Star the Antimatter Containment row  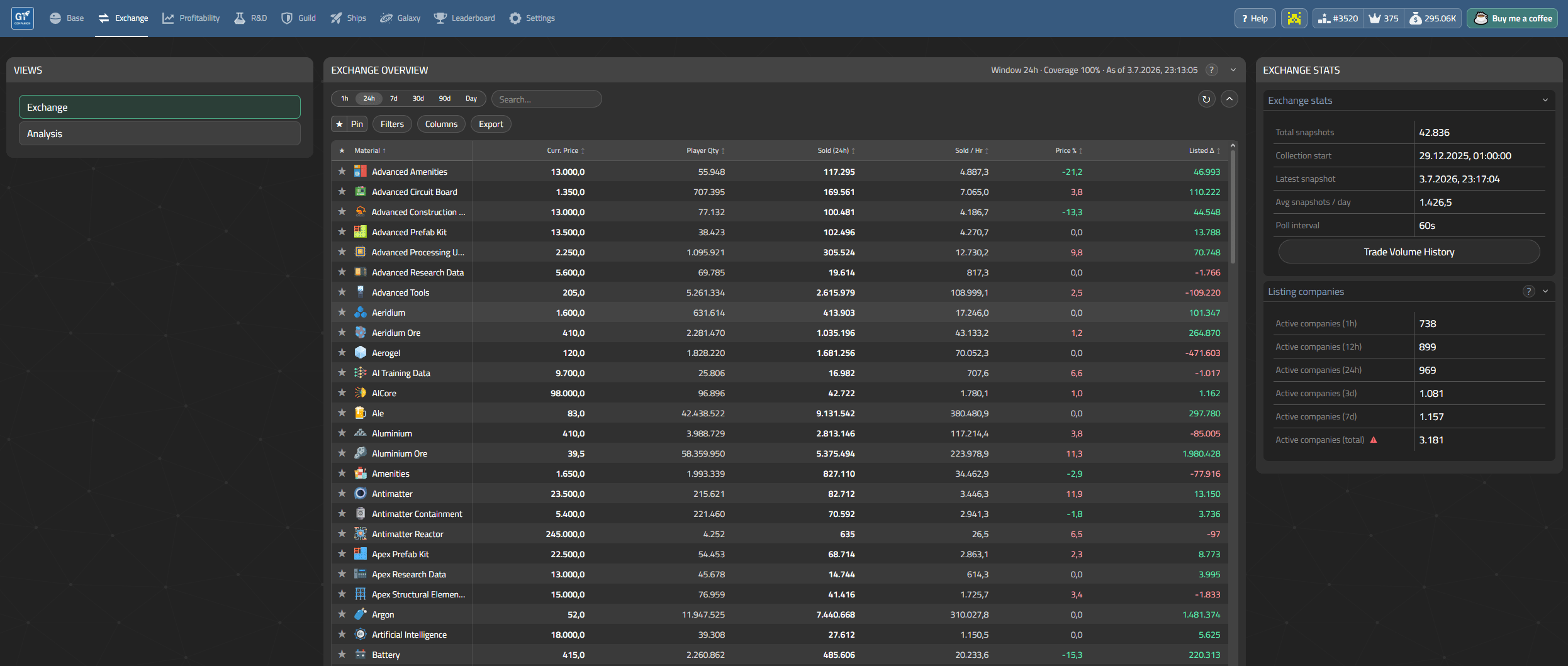342,514
